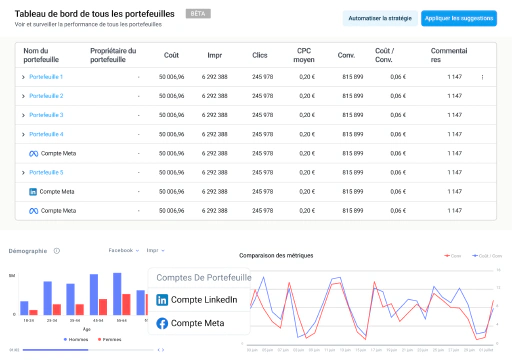
Task: Sort by the Coût column header
Action: [x=171, y=55]
